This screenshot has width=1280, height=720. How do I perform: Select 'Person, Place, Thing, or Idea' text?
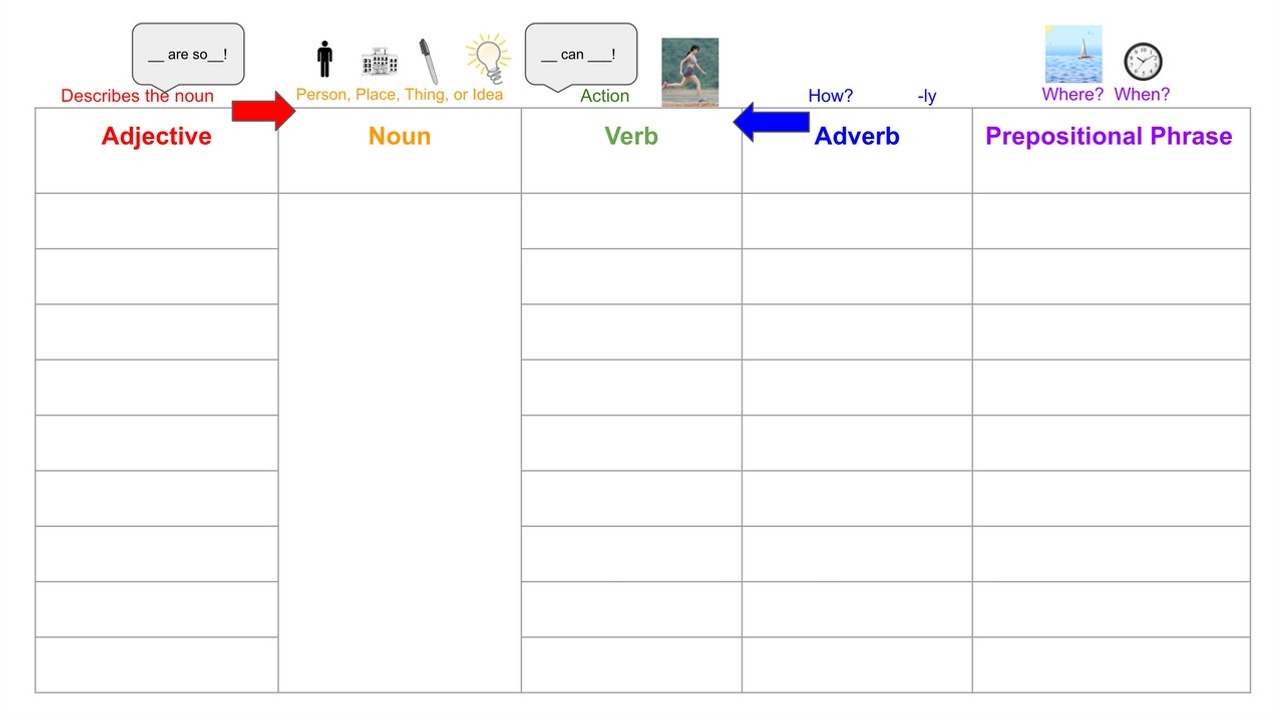(399, 95)
